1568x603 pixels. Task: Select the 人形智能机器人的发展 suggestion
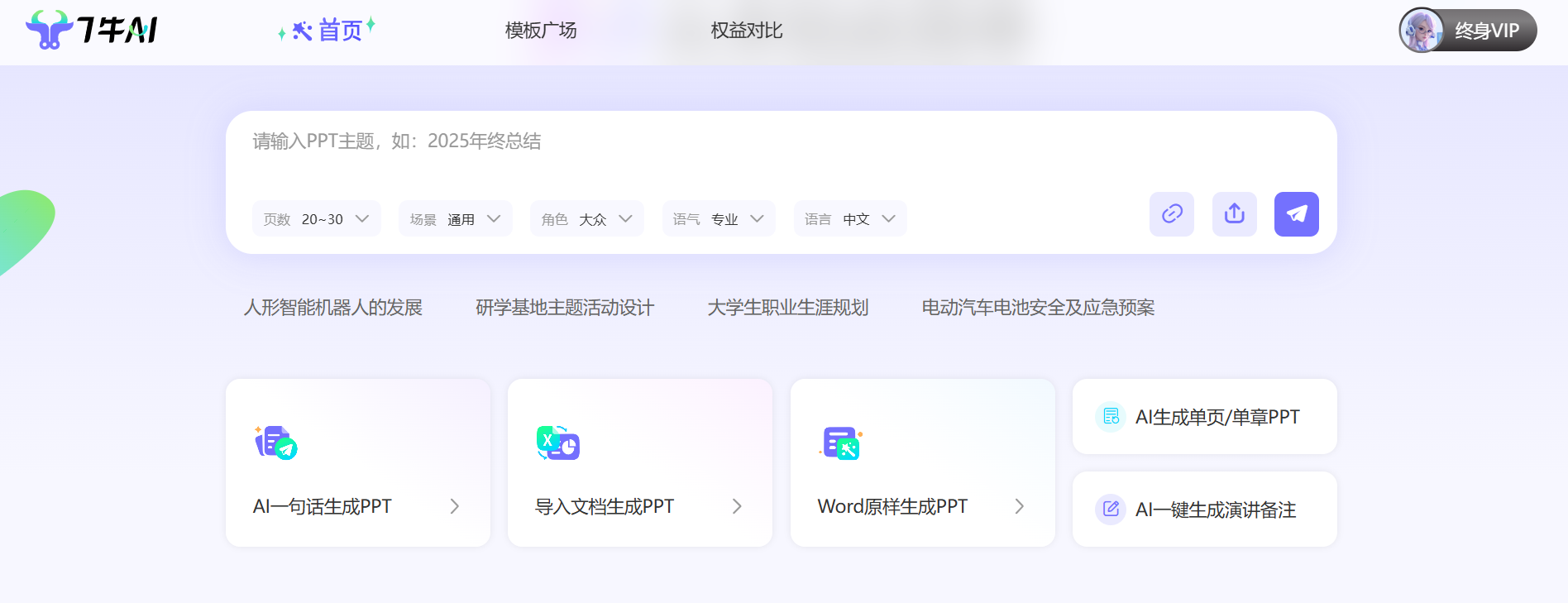pyautogui.click(x=332, y=308)
